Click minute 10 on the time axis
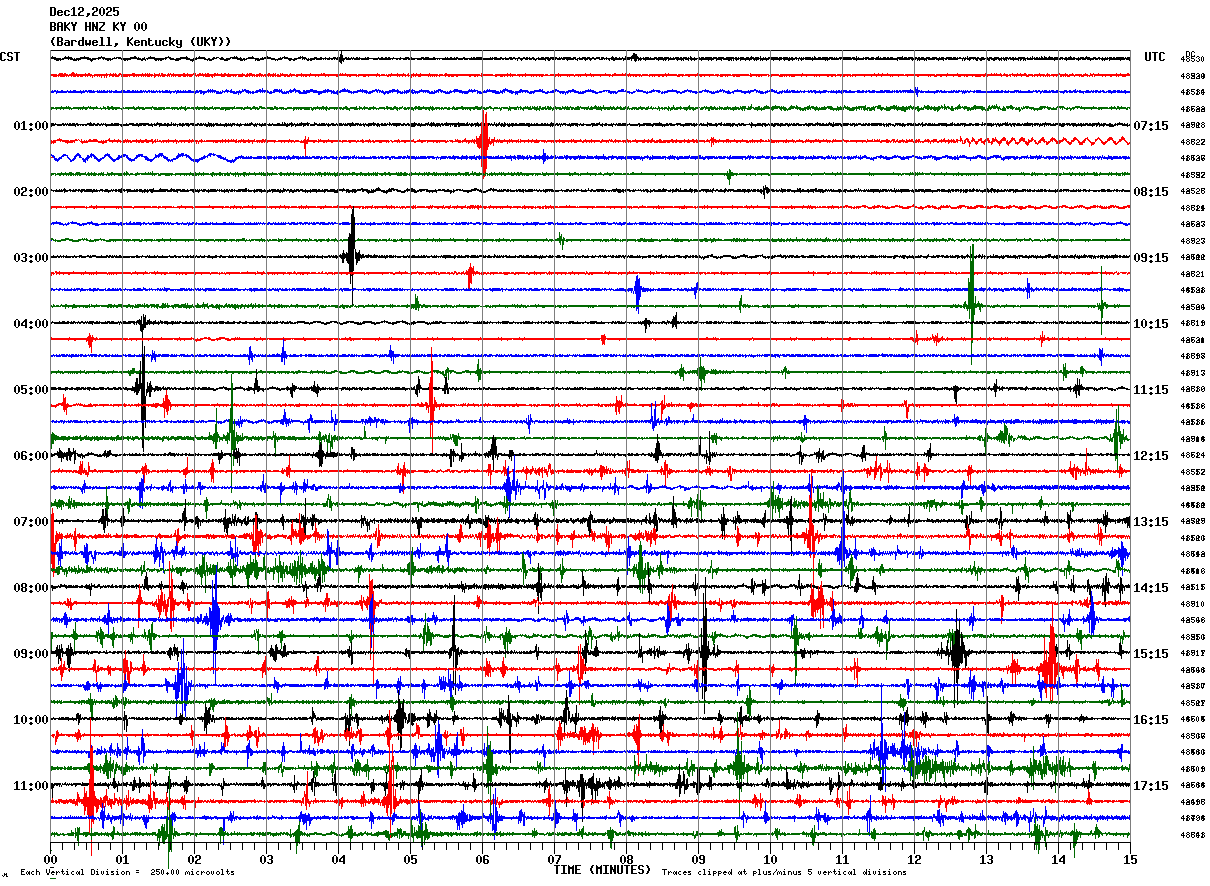 (770, 859)
